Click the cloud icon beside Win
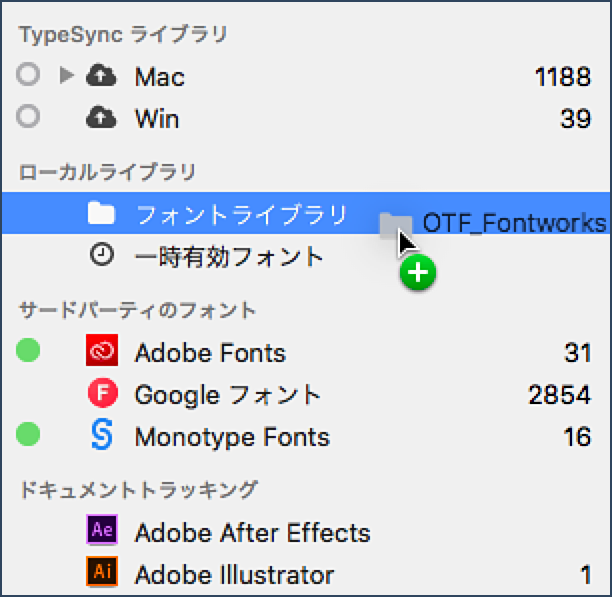This screenshot has height=597, width=612. click(x=101, y=117)
